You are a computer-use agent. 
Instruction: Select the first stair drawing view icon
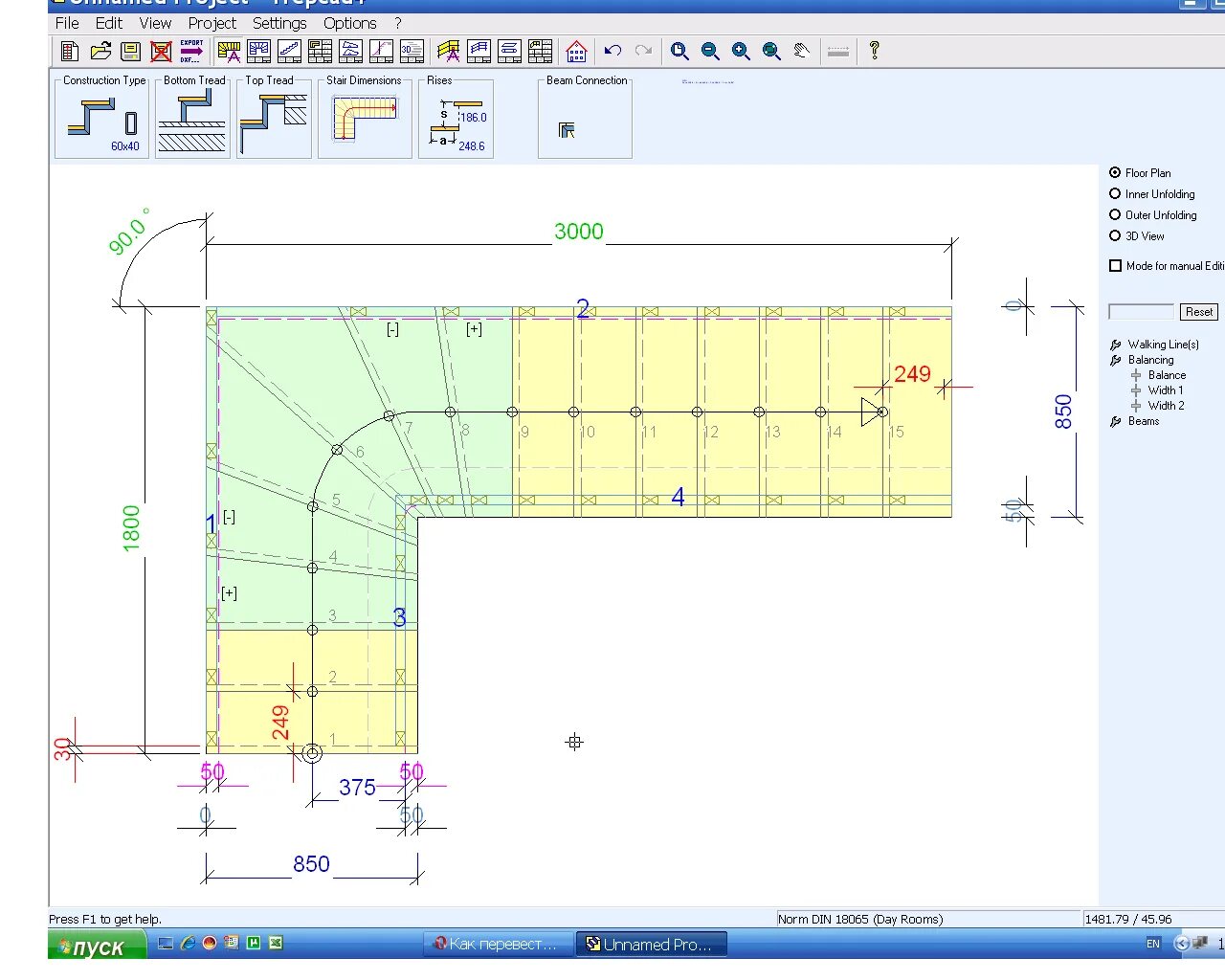point(230,51)
